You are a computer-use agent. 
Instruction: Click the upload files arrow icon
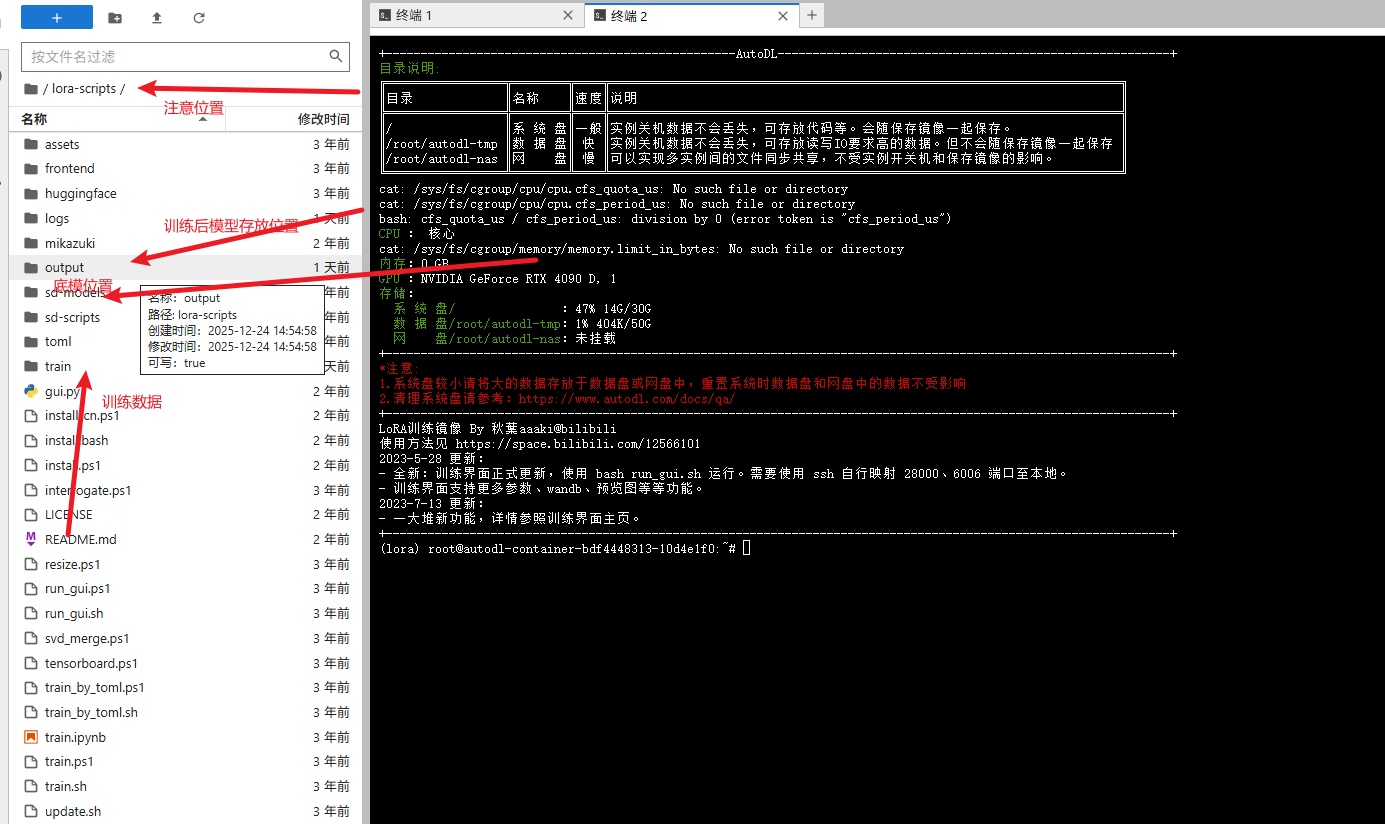[157, 17]
